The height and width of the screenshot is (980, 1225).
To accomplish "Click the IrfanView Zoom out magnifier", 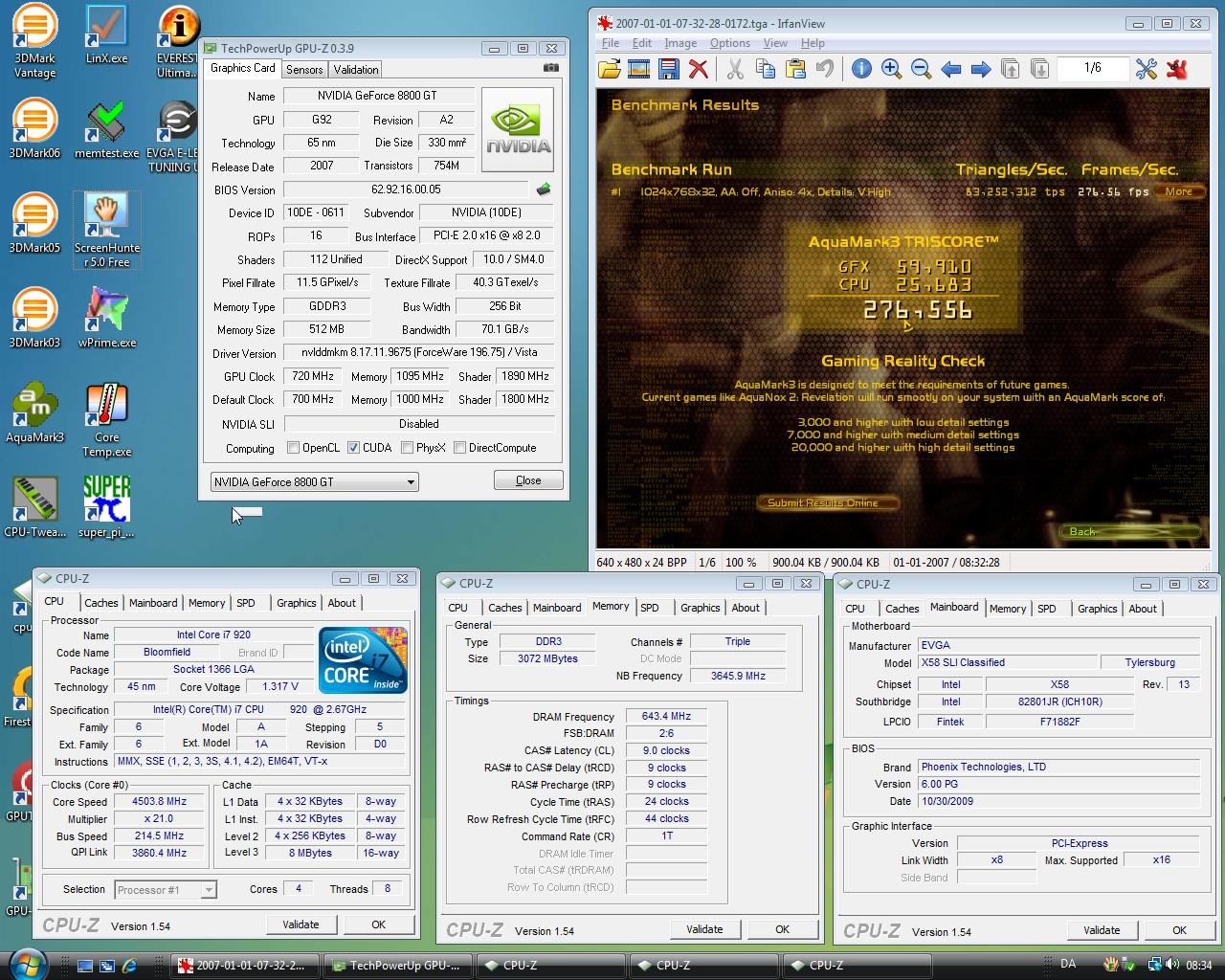I will click(921, 69).
